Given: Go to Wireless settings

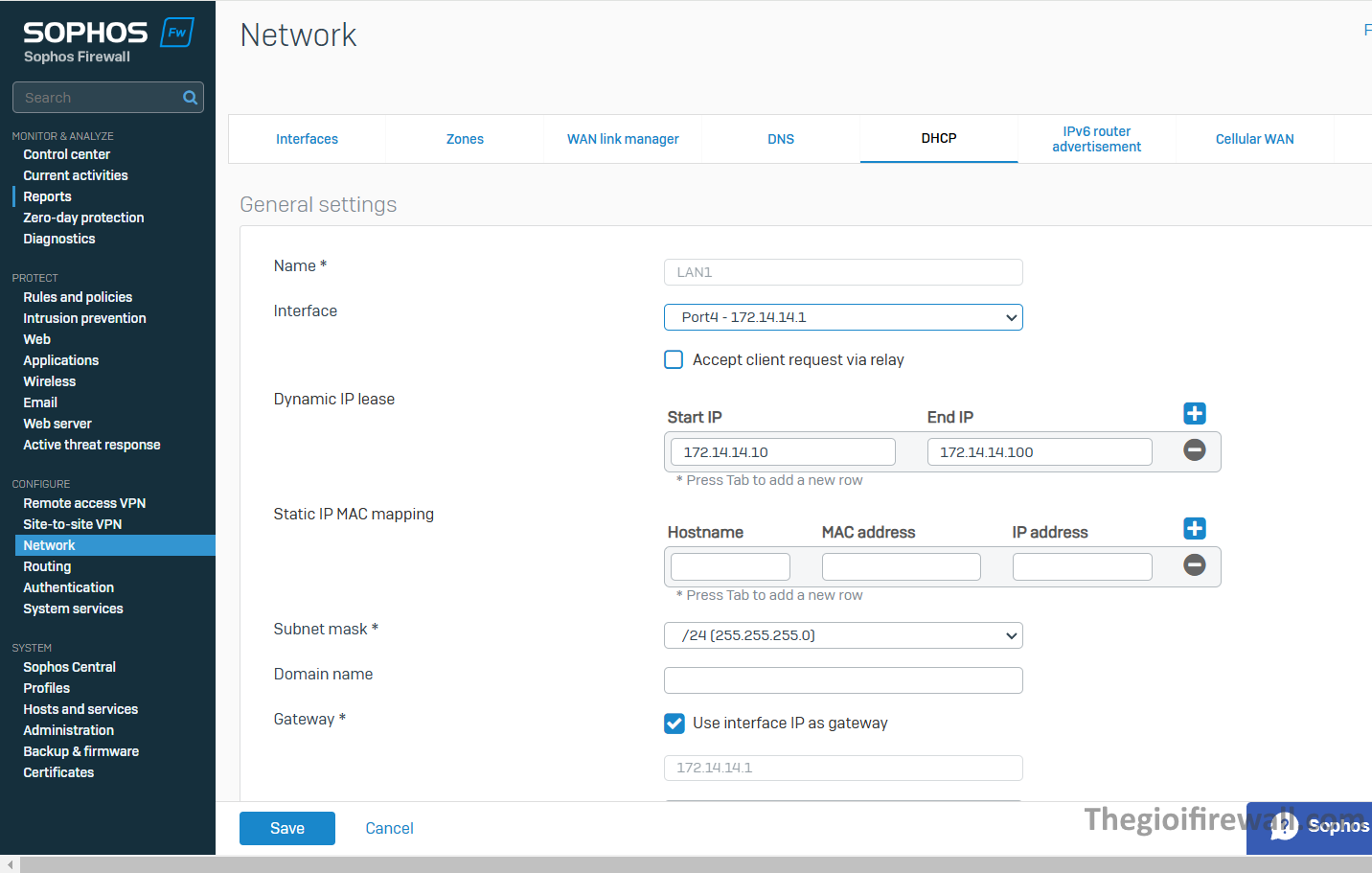Looking at the screenshot, I should pos(50,381).
